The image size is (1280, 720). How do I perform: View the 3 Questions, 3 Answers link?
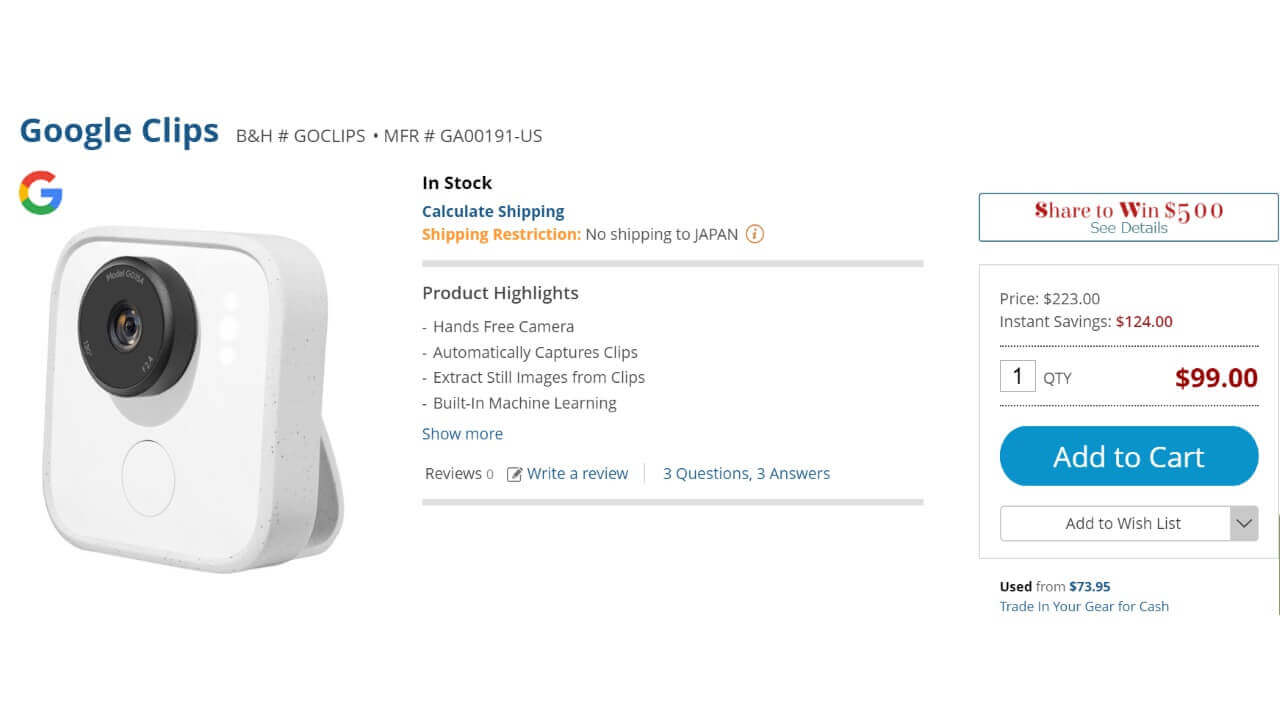point(746,474)
